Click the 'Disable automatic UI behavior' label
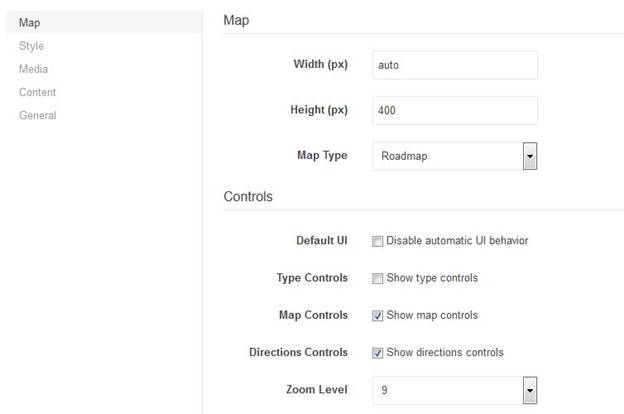This screenshot has height=414, width=624. [x=457, y=240]
